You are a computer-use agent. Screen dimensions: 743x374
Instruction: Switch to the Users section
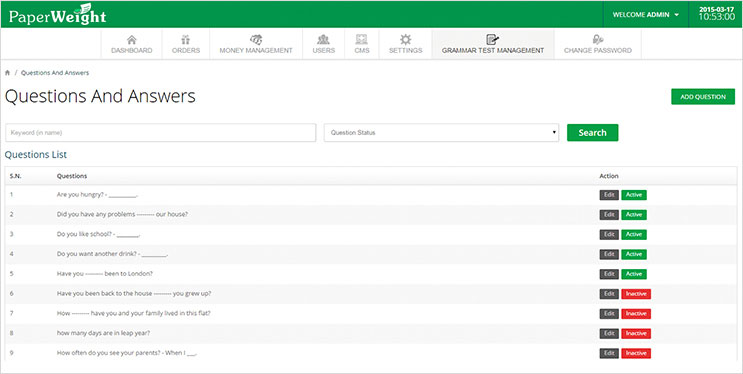pos(324,44)
